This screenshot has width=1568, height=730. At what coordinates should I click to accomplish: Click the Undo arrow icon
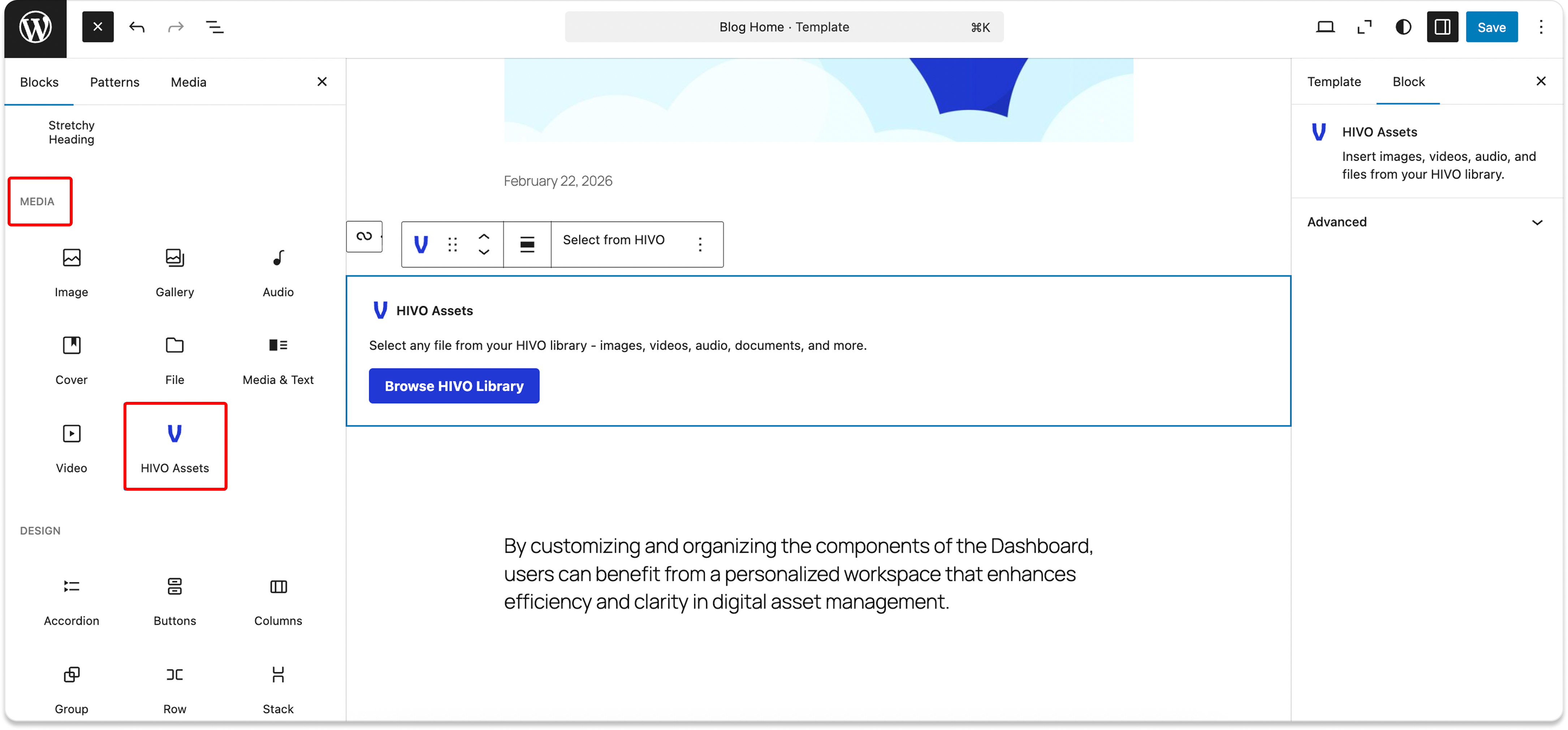[x=137, y=27]
